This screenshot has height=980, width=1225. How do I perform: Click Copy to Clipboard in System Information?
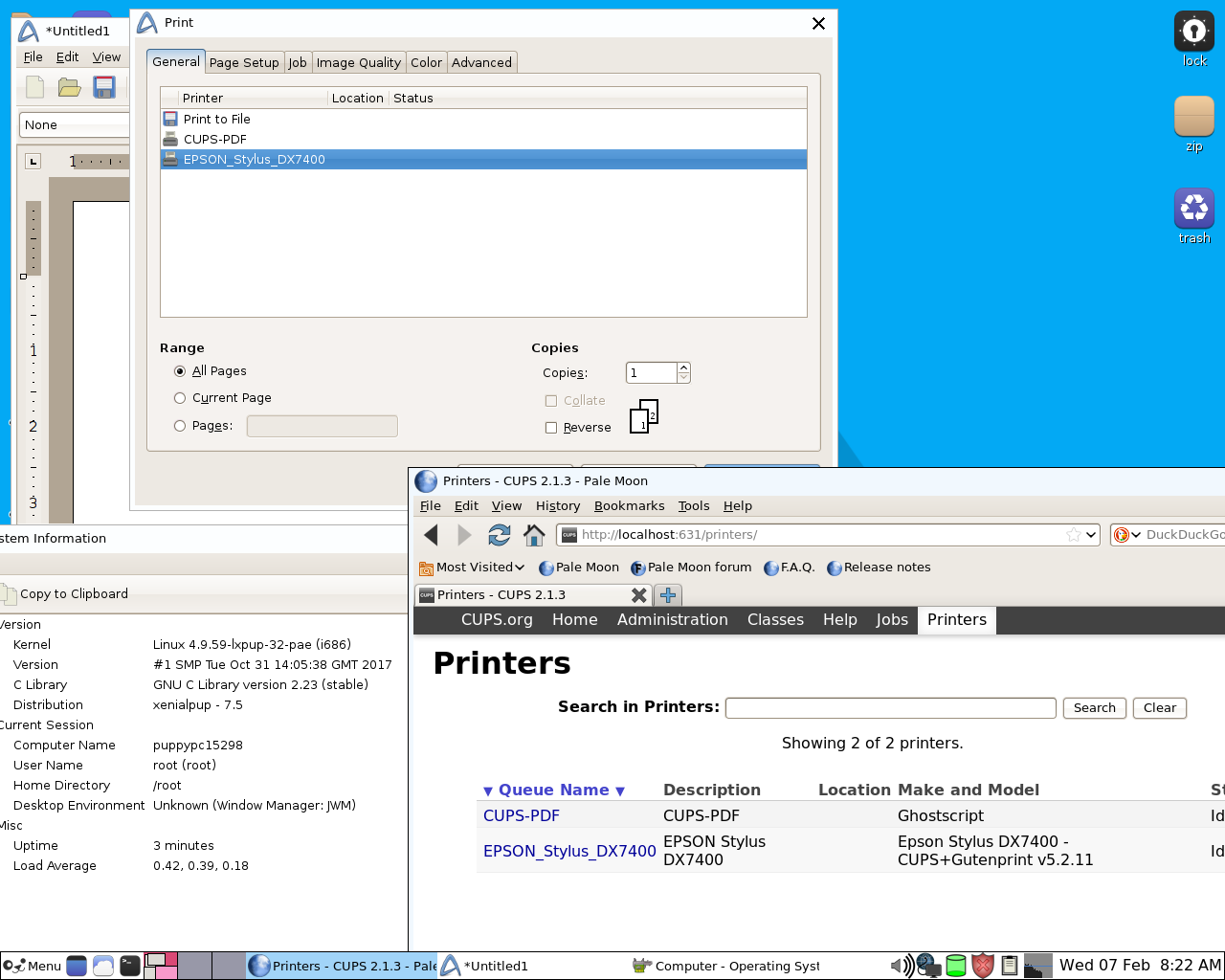pos(65,594)
